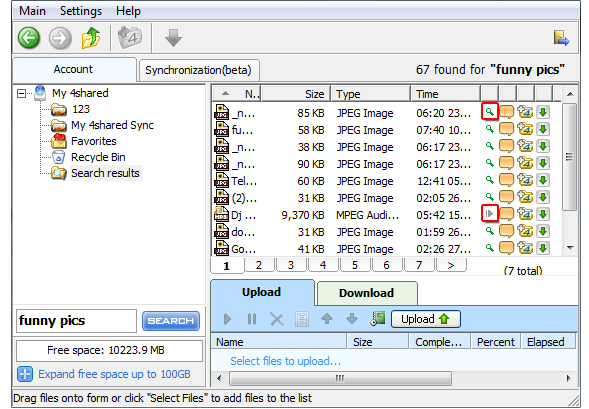Click Expand free space up to 100GB
Viewport: 589px width, 409px height.
point(114,374)
